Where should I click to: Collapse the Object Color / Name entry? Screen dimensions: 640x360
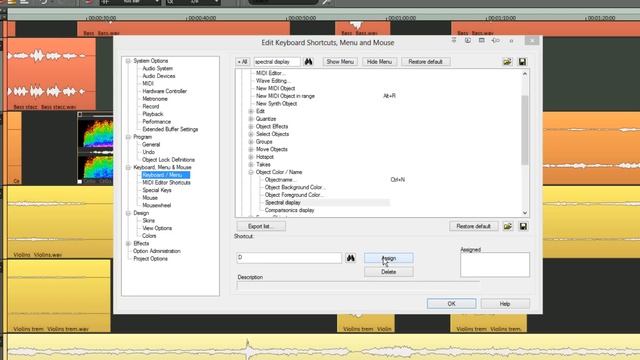click(x=251, y=172)
